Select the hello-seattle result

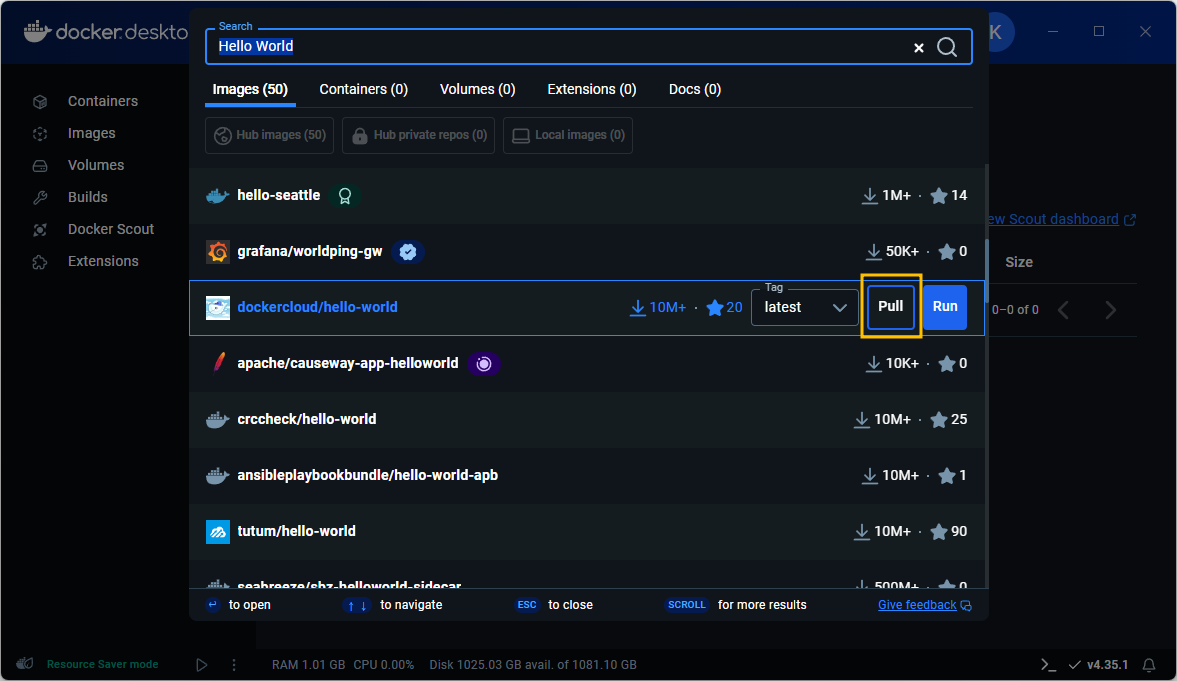(587, 196)
